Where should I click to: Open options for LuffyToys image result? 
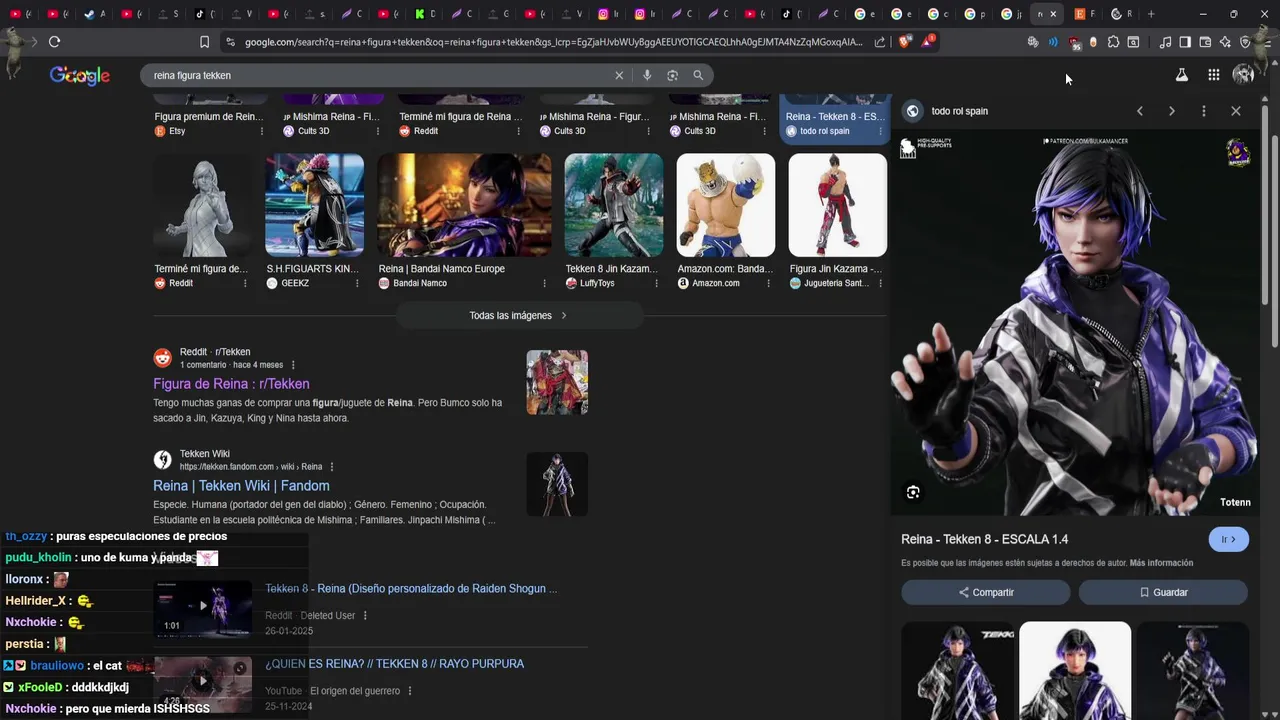[655, 283]
